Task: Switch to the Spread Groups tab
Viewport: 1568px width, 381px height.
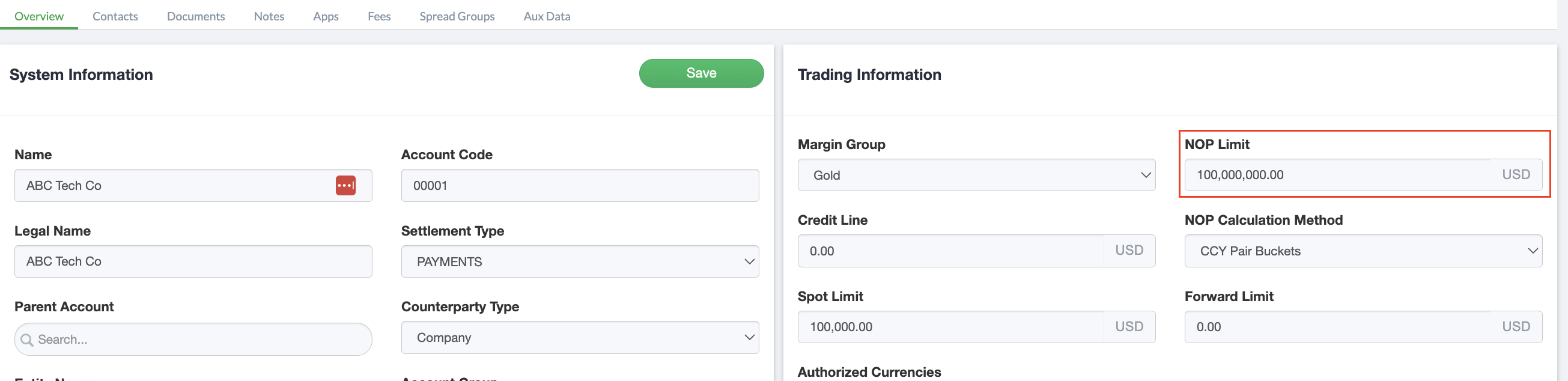Action: (457, 16)
